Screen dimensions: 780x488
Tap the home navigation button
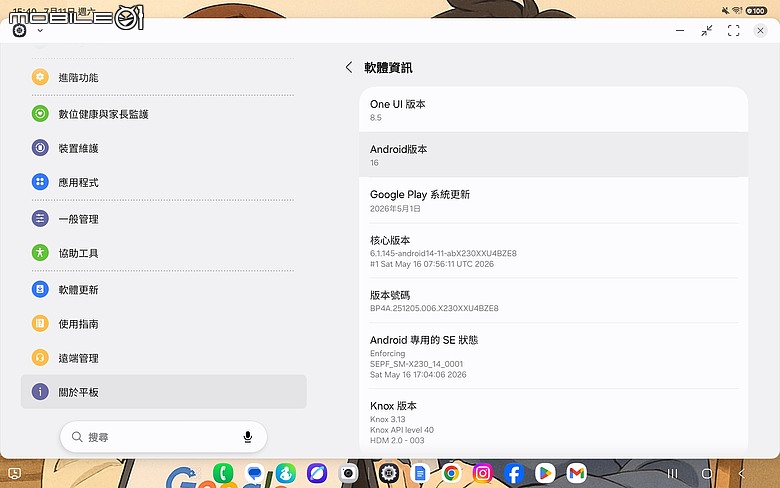click(707, 473)
